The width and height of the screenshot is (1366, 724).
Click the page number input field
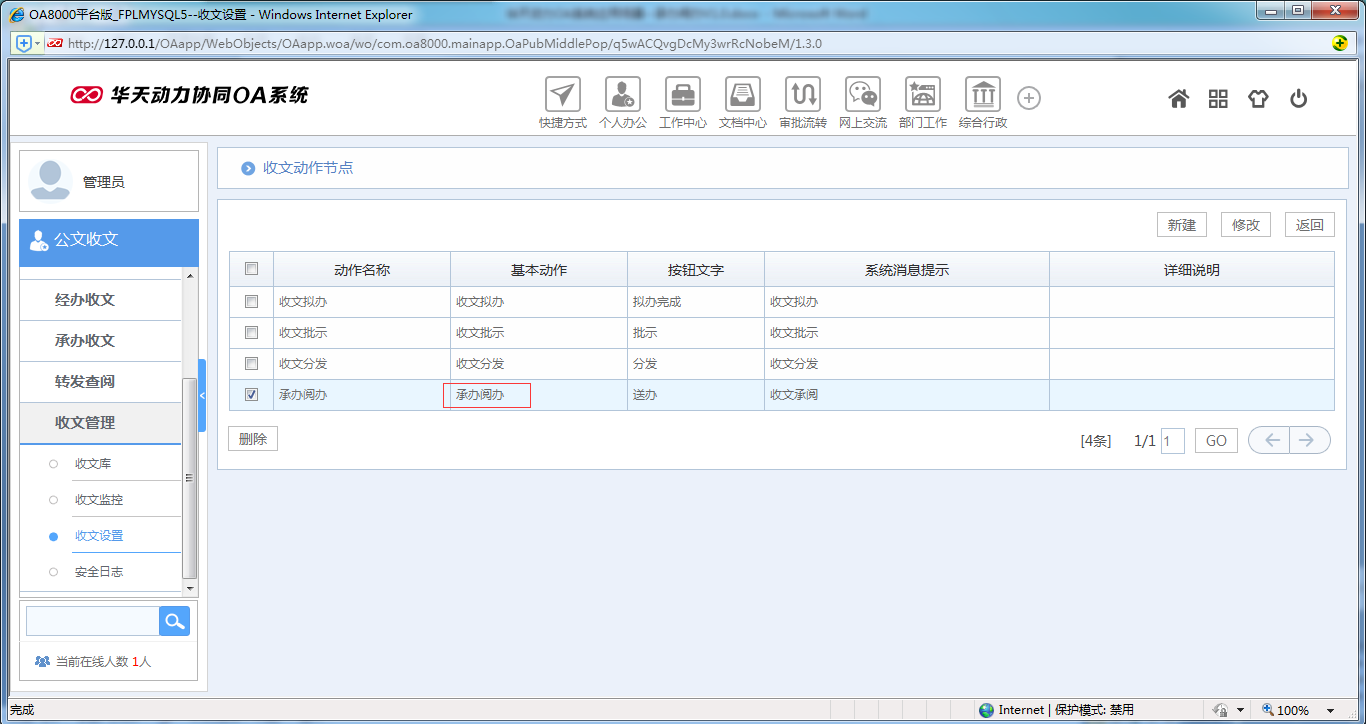click(x=1172, y=441)
